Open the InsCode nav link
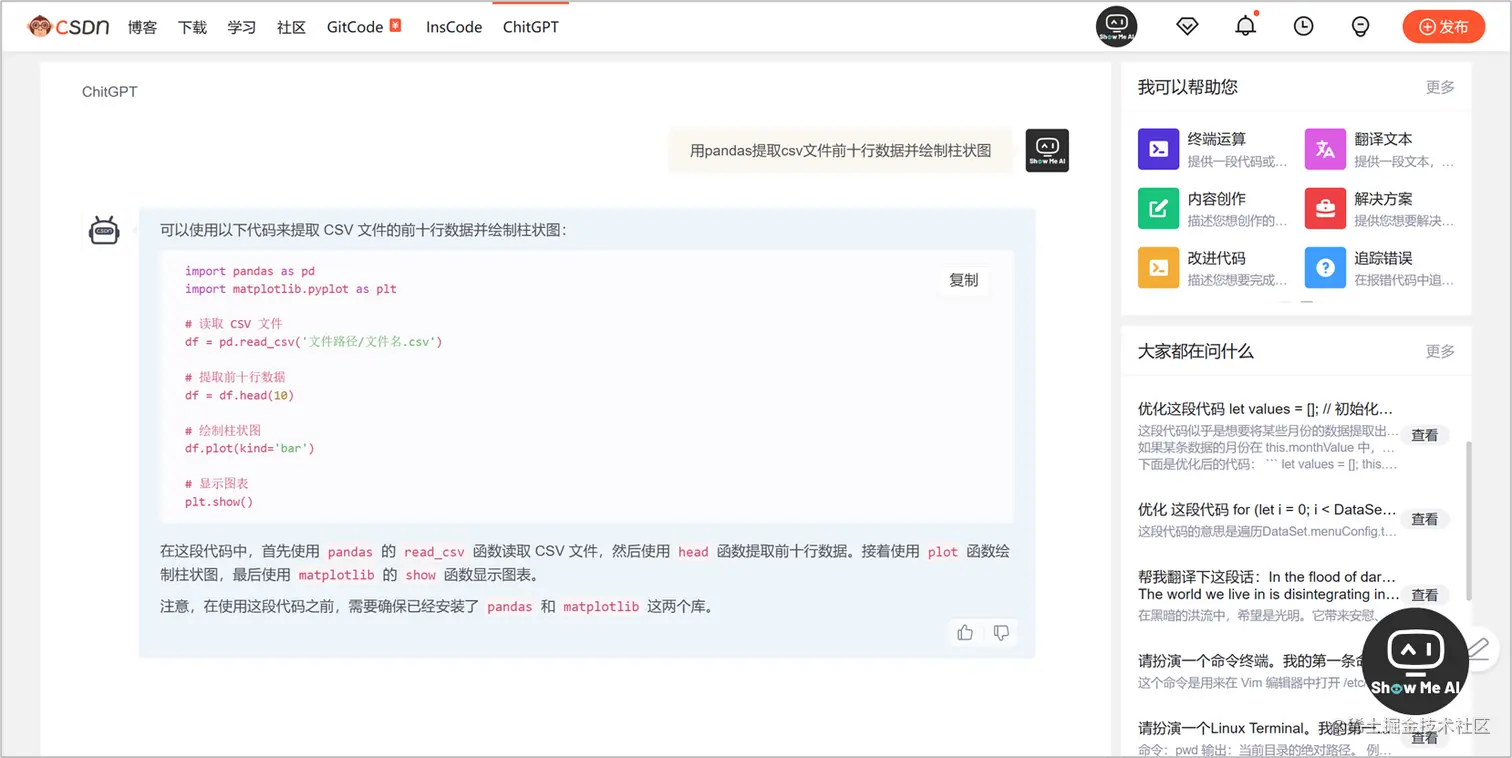The height and width of the screenshot is (758, 1512). point(454,27)
